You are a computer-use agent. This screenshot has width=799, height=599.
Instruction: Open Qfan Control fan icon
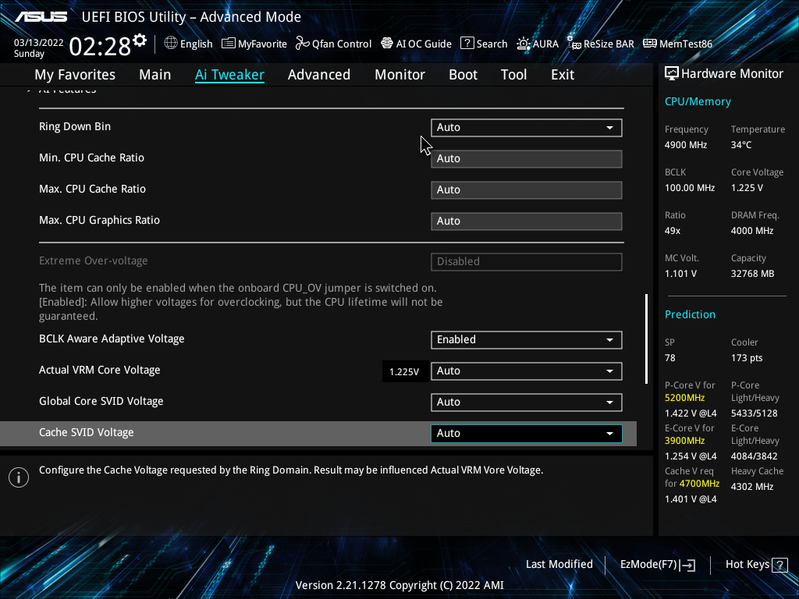click(x=303, y=43)
